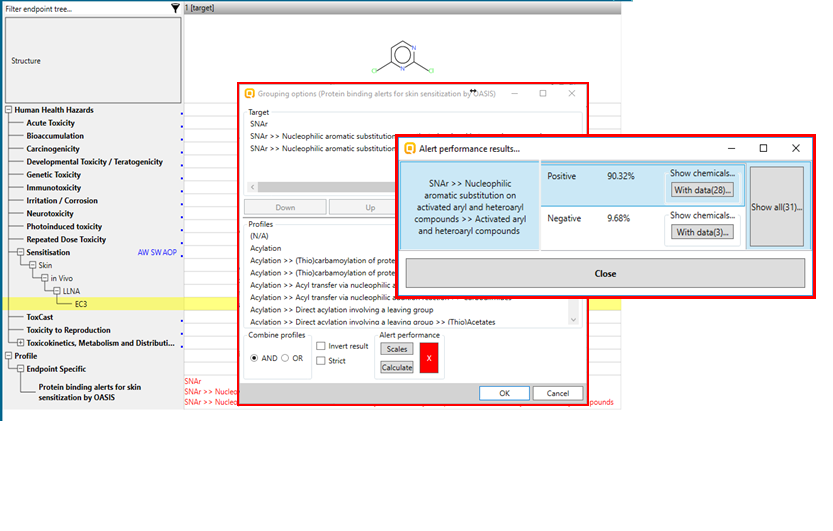This screenshot has width=833, height=531.
Task: Click the Down button
Action: point(285,207)
